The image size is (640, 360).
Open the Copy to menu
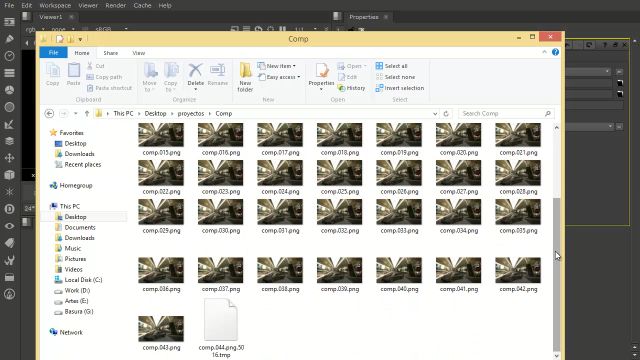pyautogui.click(x=171, y=77)
